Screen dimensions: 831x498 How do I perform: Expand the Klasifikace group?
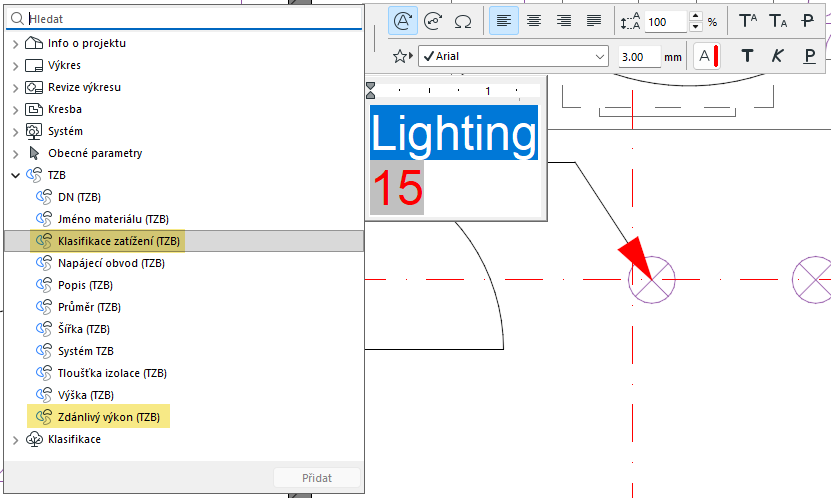[x=15, y=440]
